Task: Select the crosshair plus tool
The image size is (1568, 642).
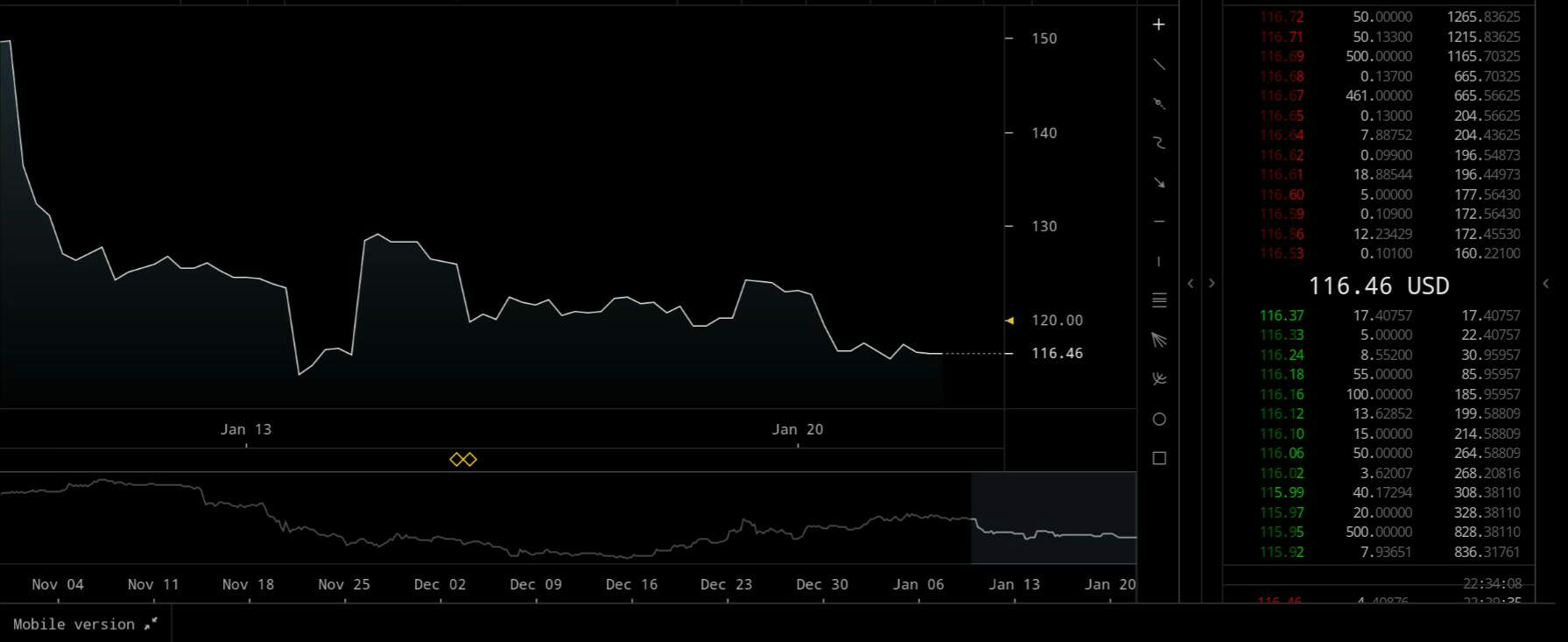Action: (x=1158, y=25)
